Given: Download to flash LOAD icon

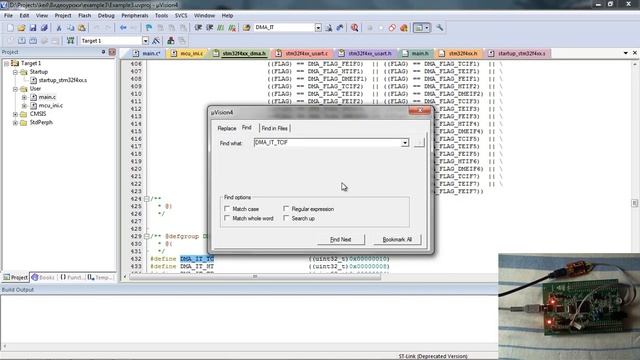Looking at the screenshot, I should pos(70,41).
